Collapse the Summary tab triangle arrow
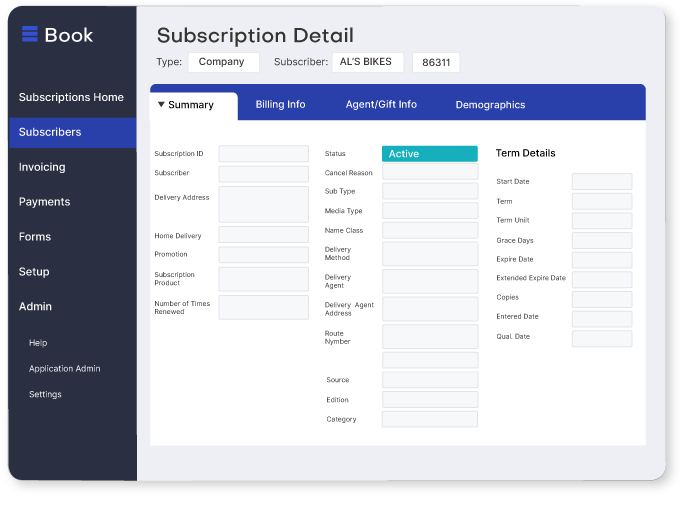The width and height of the screenshot is (680, 520). coord(161,104)
